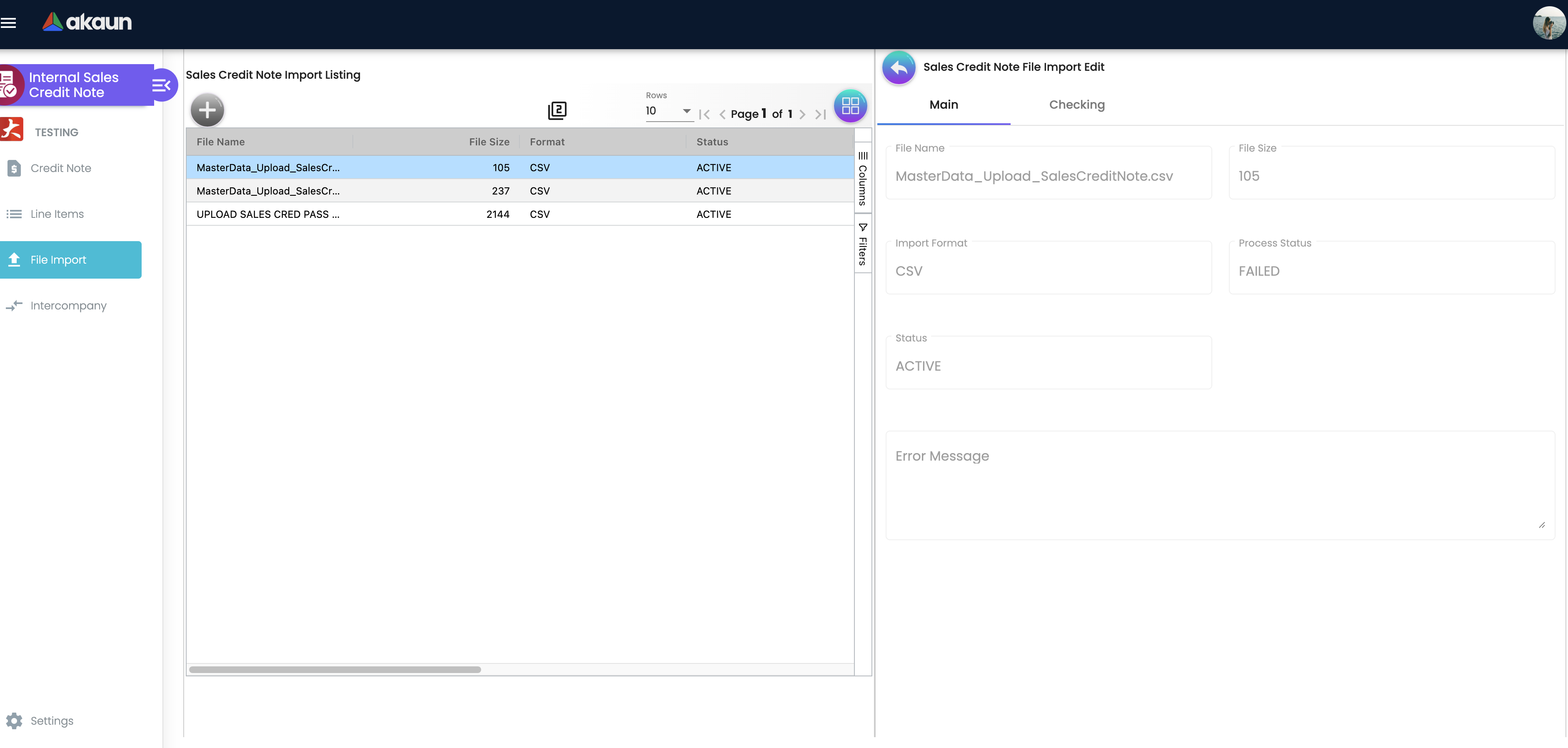
Task: Click the Line Items list icon
Action: pyautogui.click(x=14, y=214)
